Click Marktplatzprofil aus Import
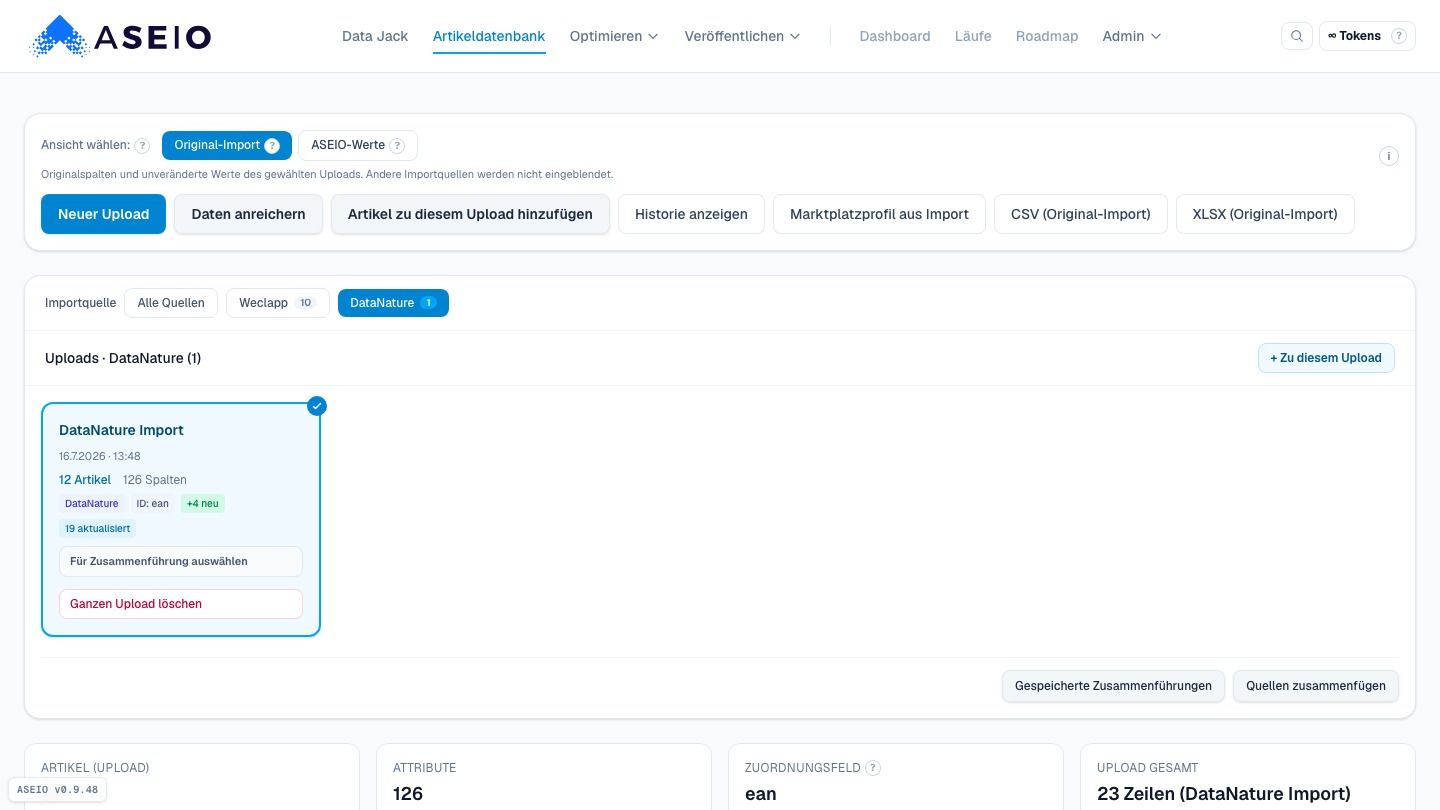This screenshot has width=1440, height=810. pos(879,214)
